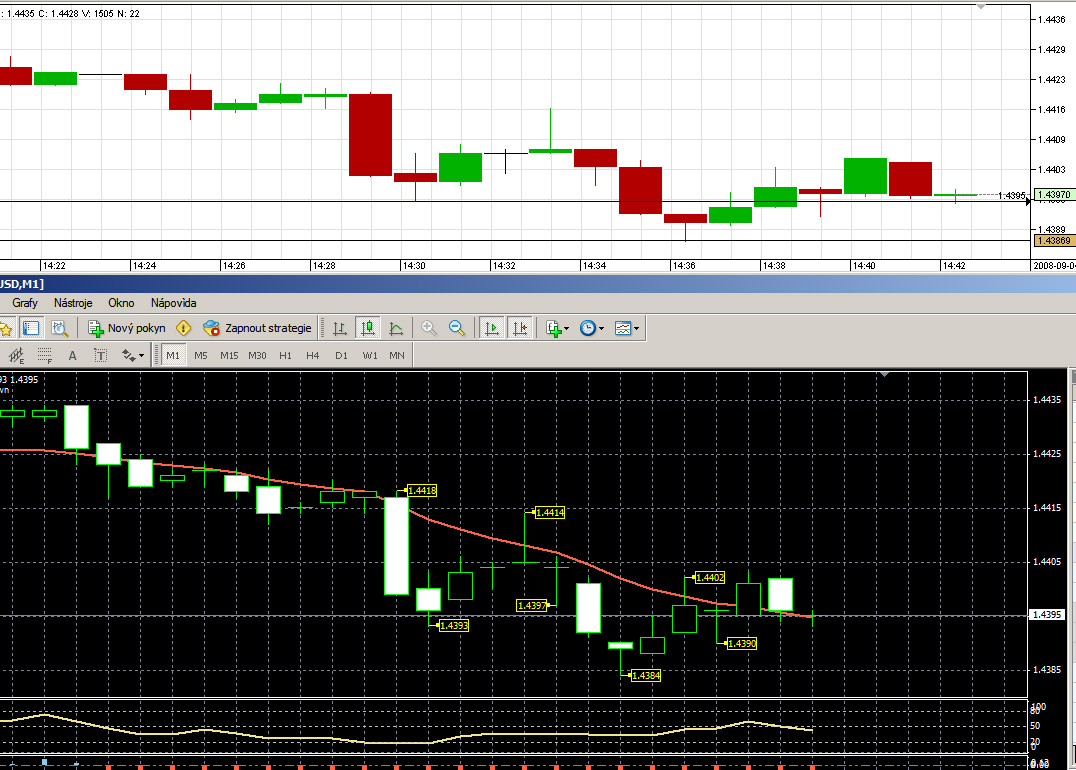
Task: Toggle the candlestick chart type
Action: 368,328
